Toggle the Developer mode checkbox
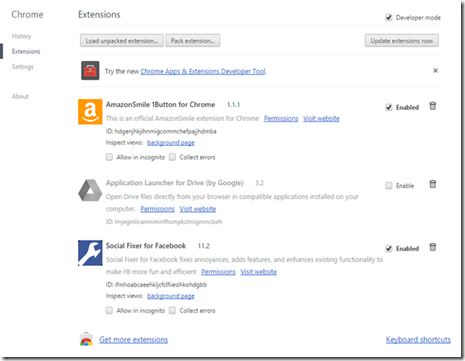This screenshot has width=465, height=361. 389,17
